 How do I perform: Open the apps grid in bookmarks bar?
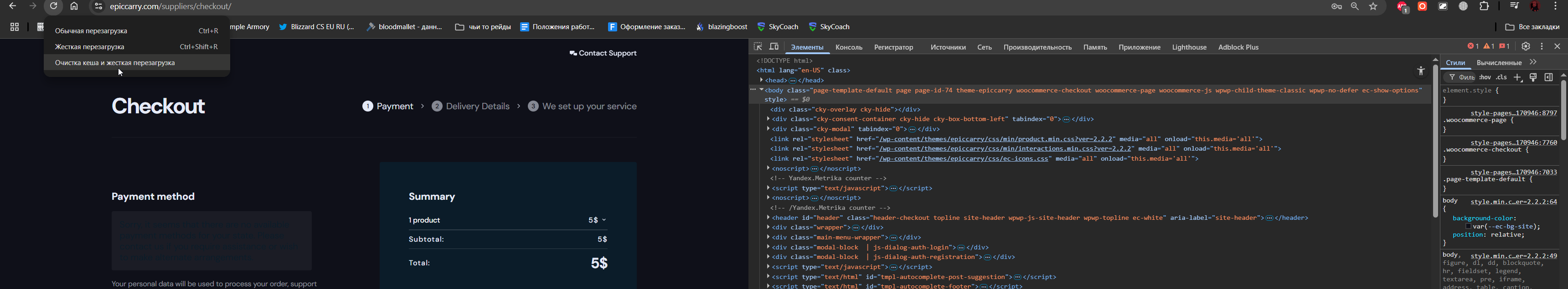click(x=15, y=27)
